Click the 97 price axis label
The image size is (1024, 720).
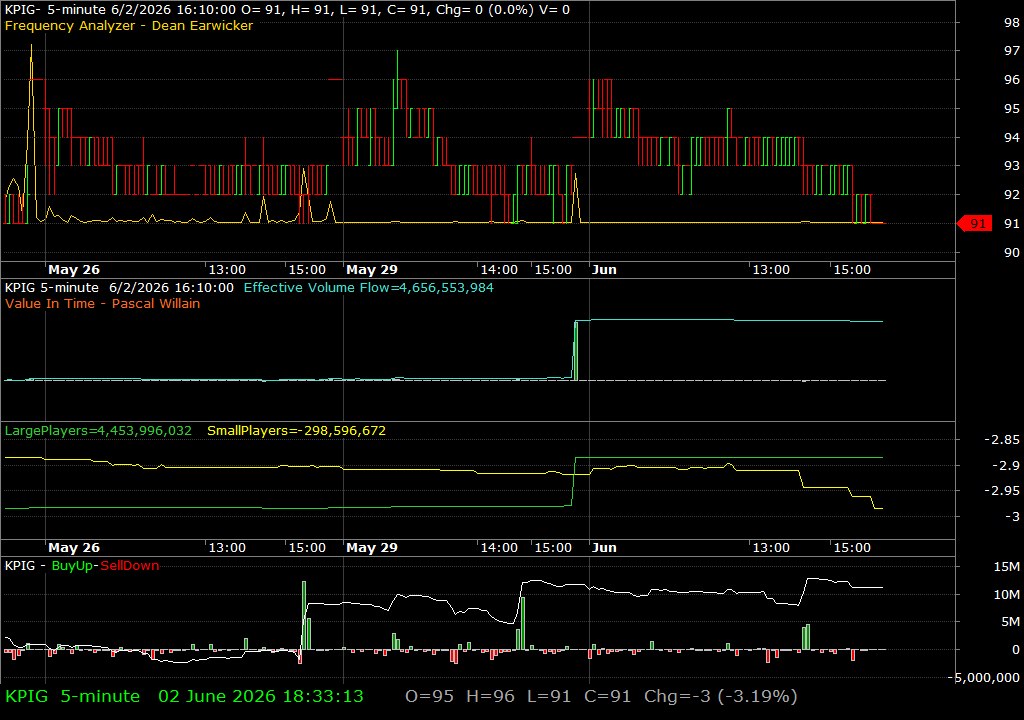1011,51
